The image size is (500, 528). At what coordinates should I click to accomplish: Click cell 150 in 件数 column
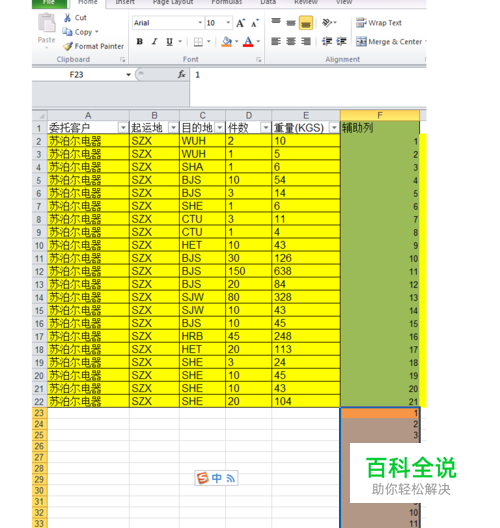[248, 271]
